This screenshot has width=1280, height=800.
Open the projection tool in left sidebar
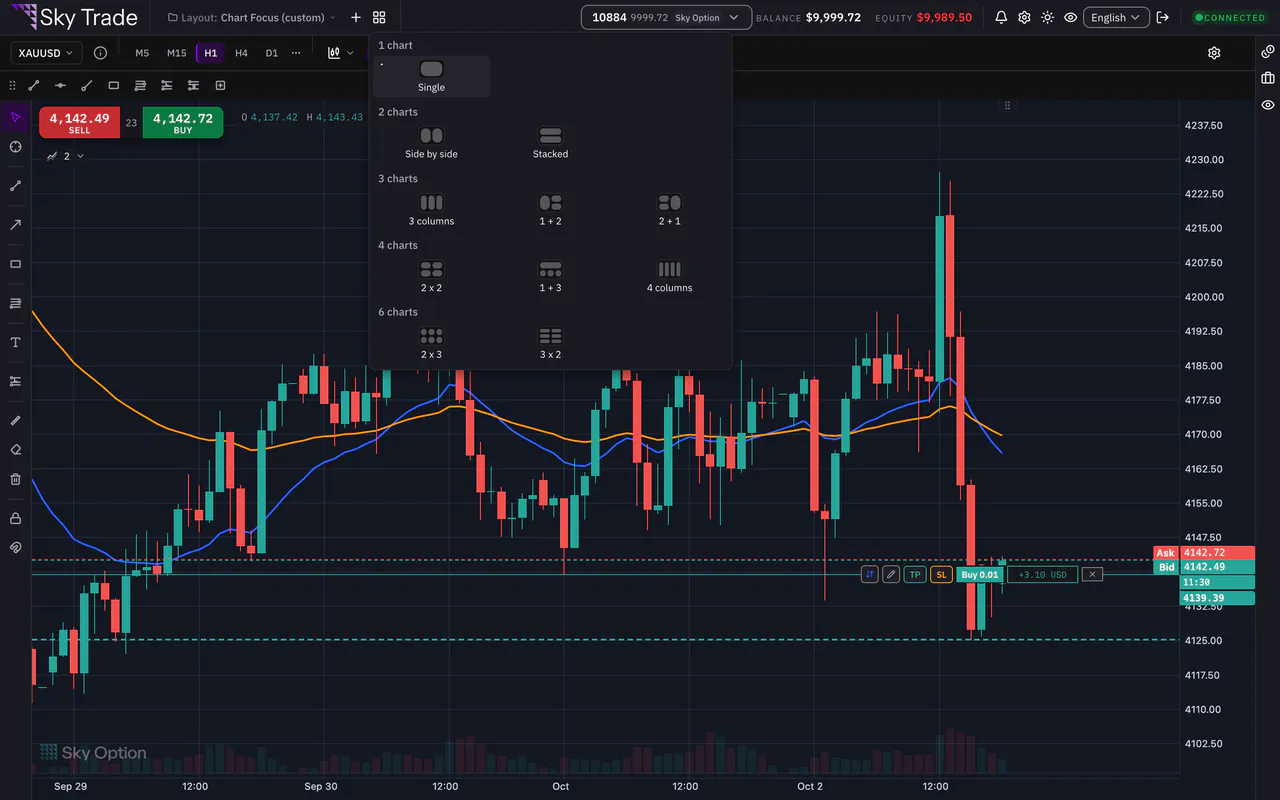click(x=15, y=381)
